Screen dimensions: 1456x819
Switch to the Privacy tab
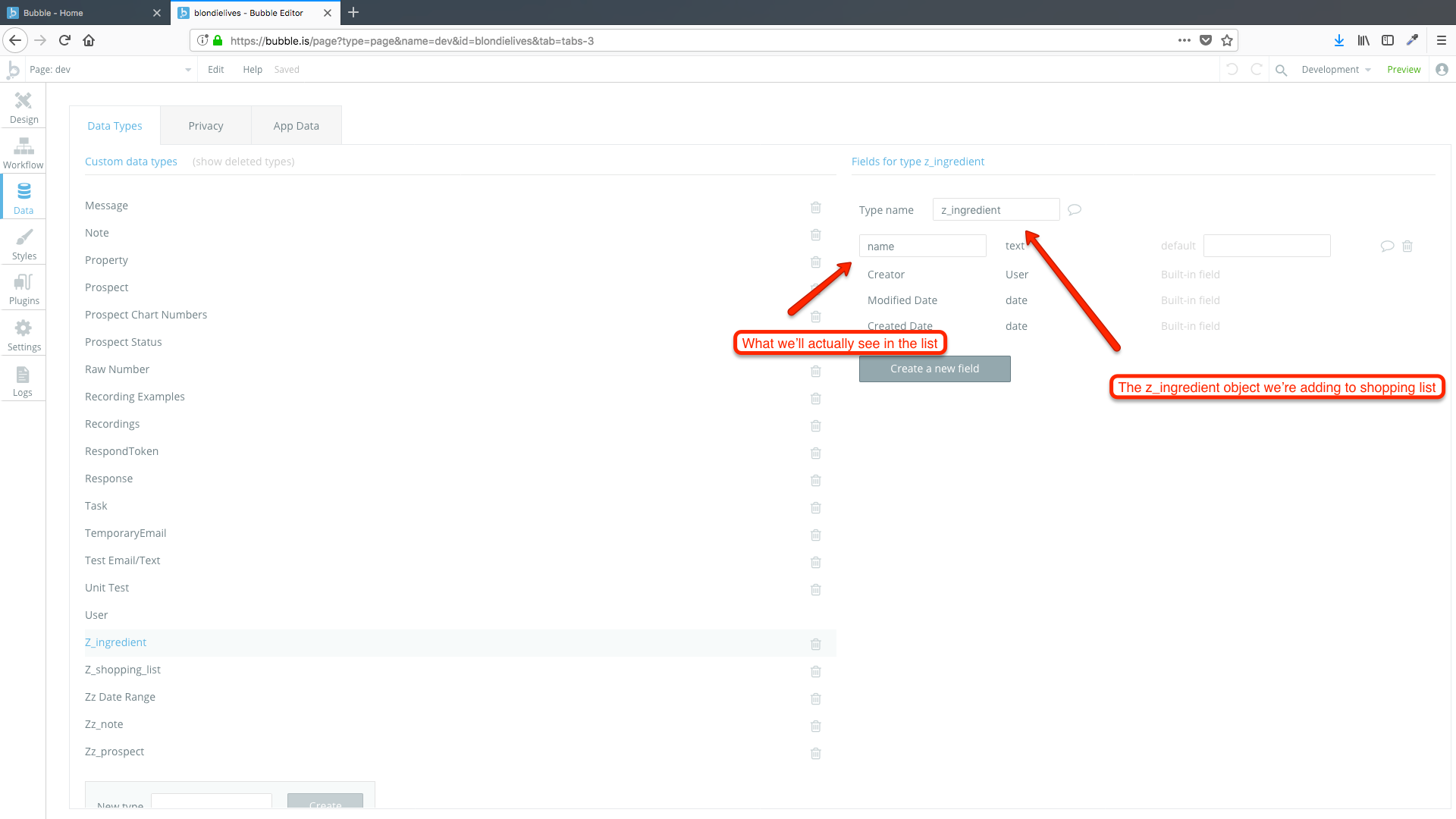click(206, 126)
